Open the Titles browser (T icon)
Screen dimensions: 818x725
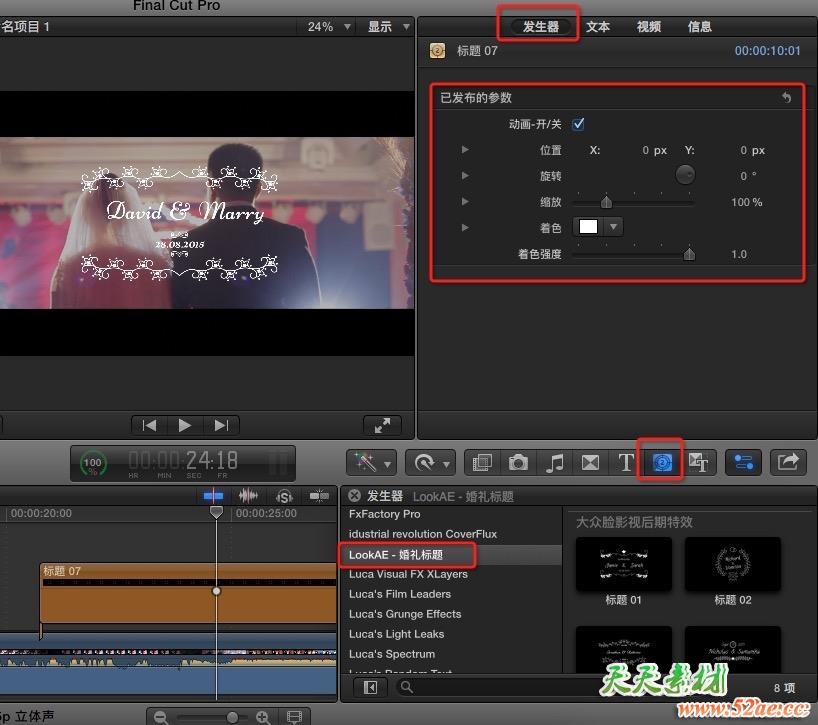pyautogui.click(x=626, y=462)
